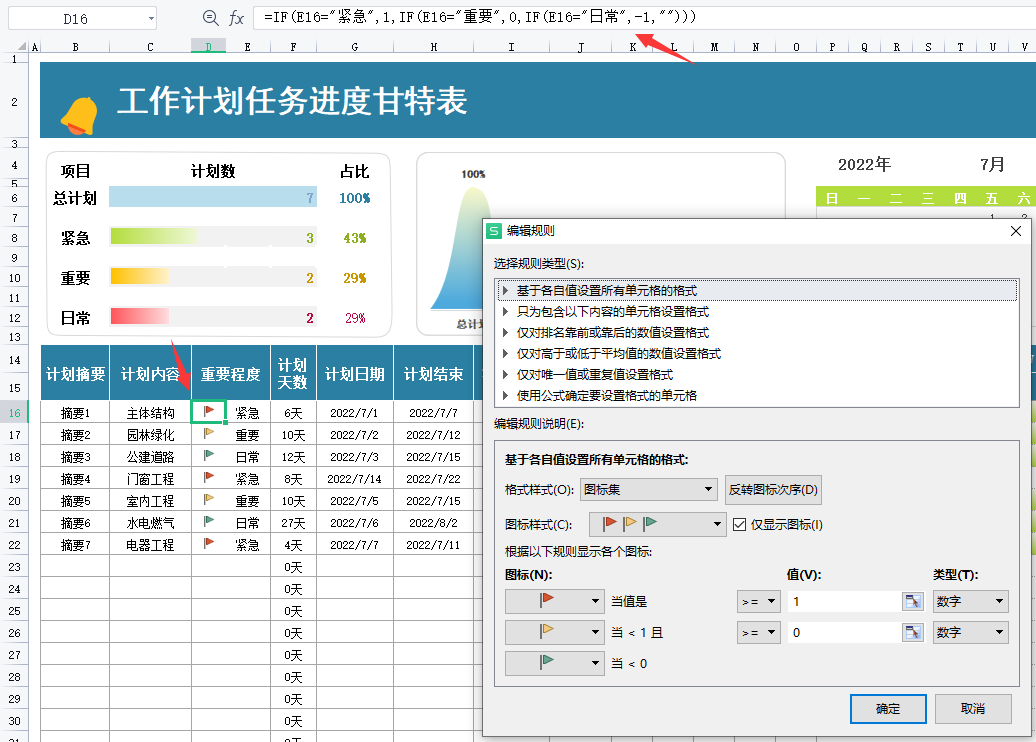Click the red 日常 progress bar
Image resolution: width=1036 pixels, height=742 pixels.
click(x=139, y=316)
